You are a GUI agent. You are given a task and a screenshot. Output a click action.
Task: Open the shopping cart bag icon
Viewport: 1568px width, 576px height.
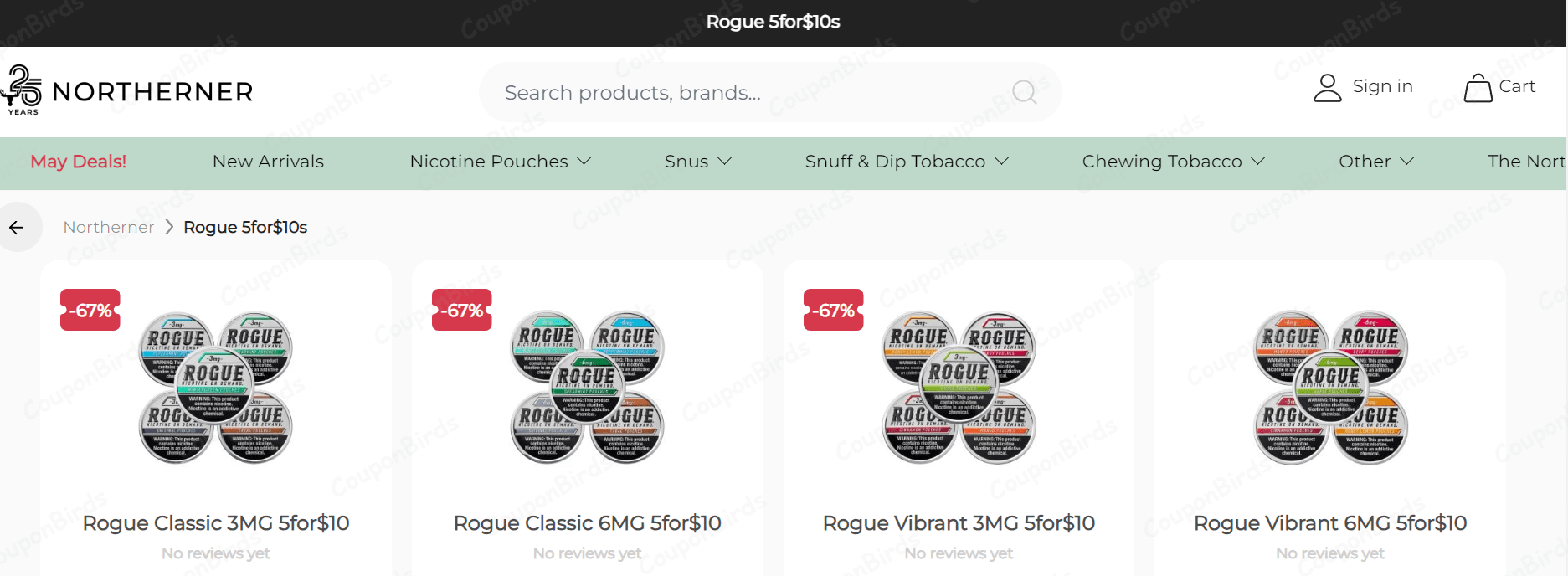(x=1478, y=87)
